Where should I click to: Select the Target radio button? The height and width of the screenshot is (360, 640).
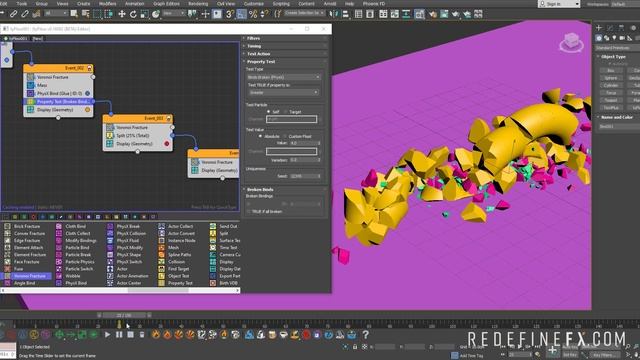coord(286,111)
